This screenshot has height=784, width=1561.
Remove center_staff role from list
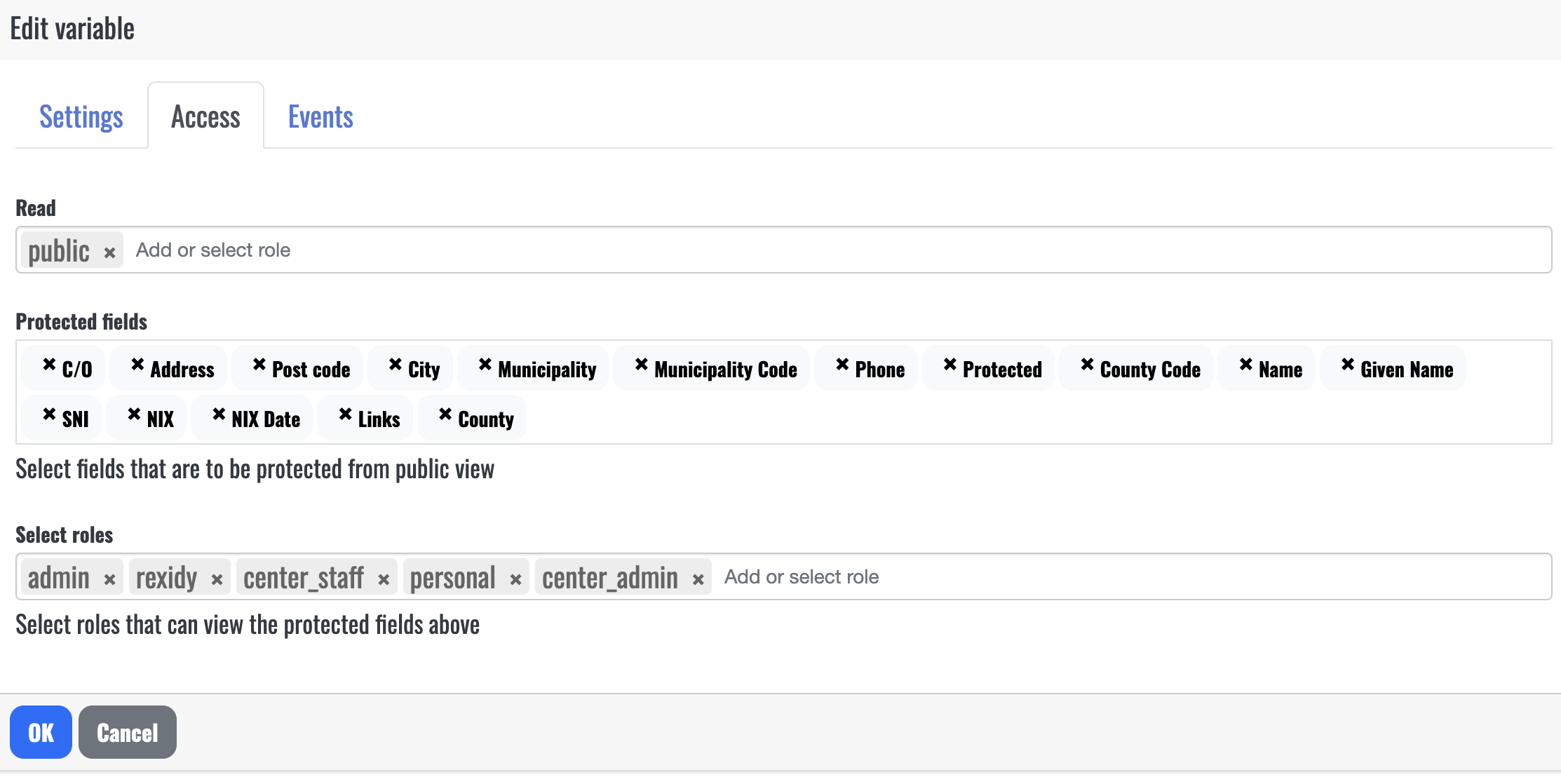384,580
